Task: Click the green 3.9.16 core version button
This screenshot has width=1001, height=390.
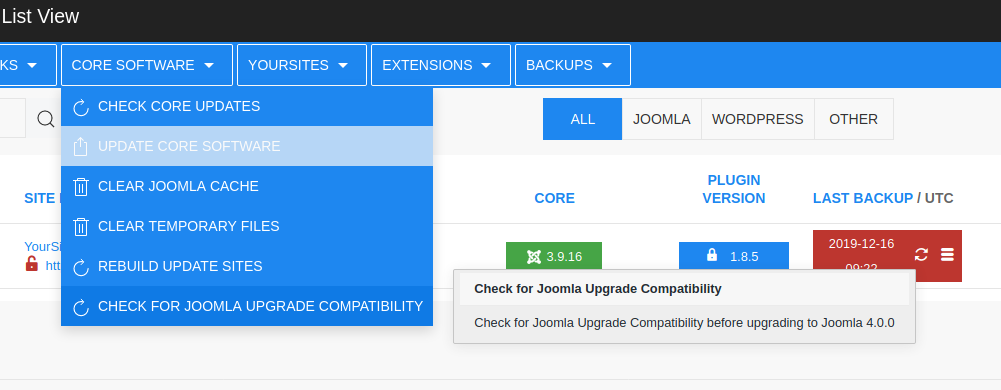Action: click(553, 257)
